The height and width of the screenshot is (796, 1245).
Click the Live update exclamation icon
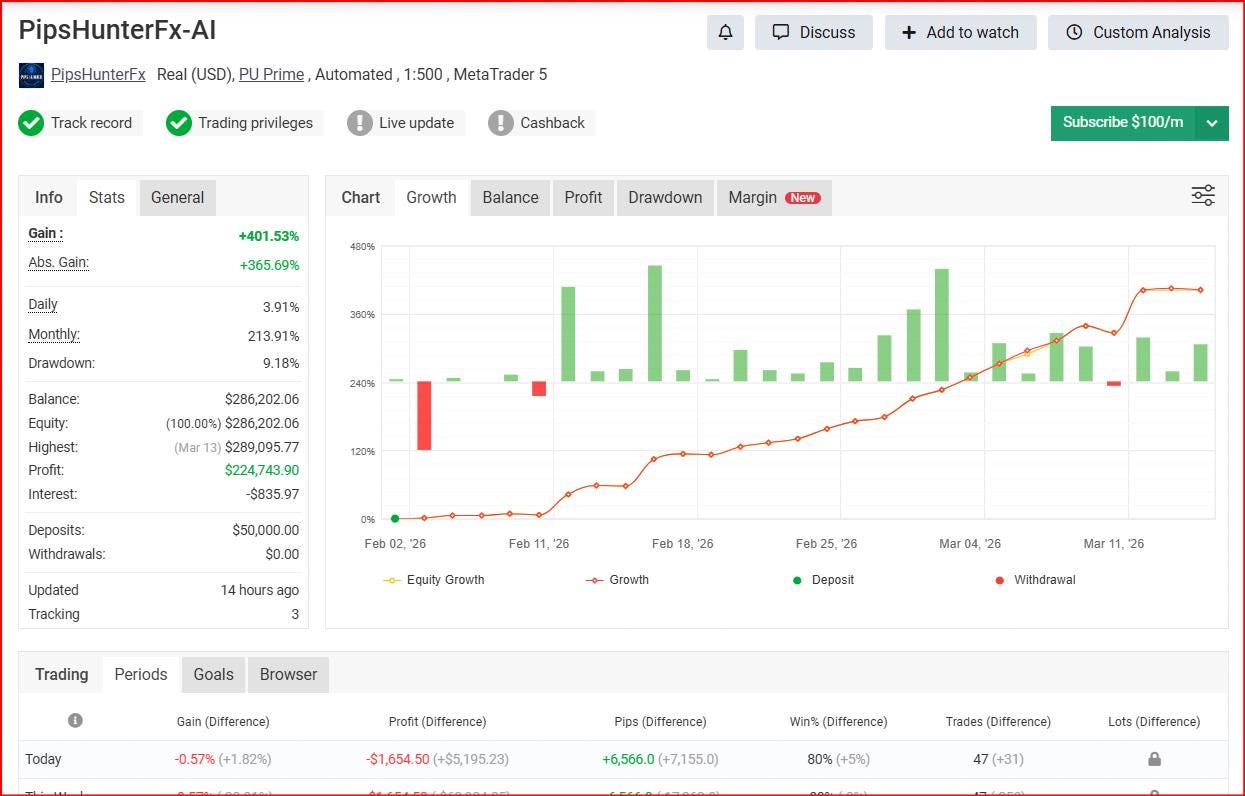pyautogui.click(x=359, y=123)
